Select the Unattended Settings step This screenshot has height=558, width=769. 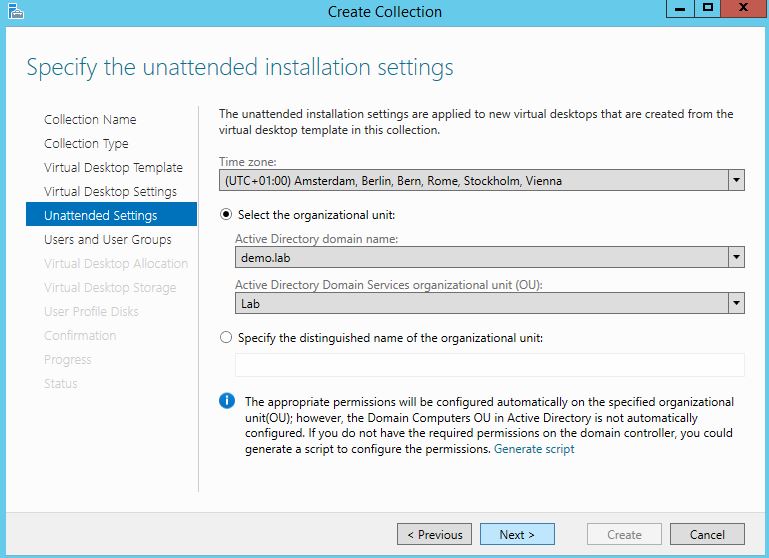100,216
